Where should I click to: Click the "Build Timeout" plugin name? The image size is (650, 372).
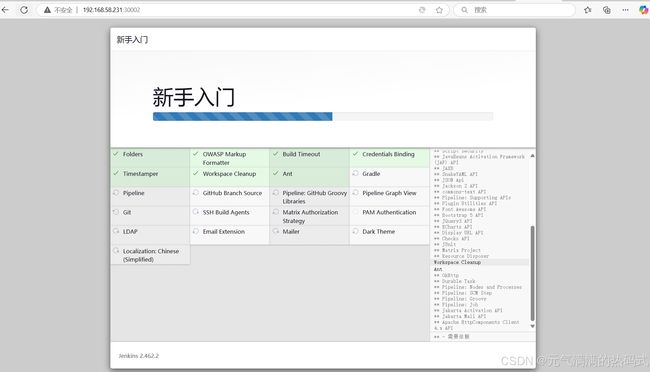coord(301,154)
